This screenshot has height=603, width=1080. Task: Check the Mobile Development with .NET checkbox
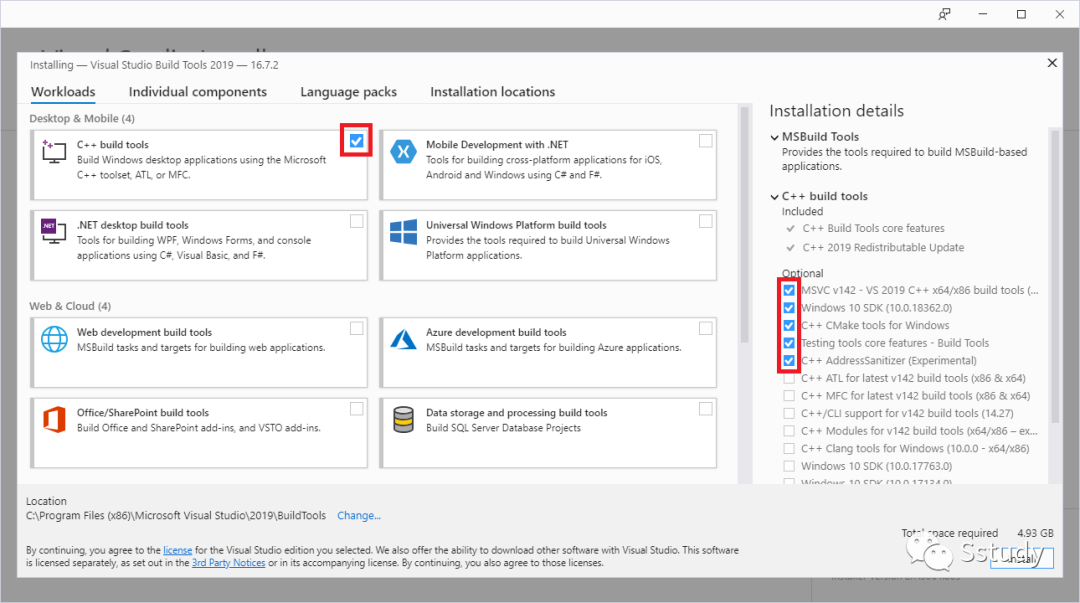pos(705,141)
